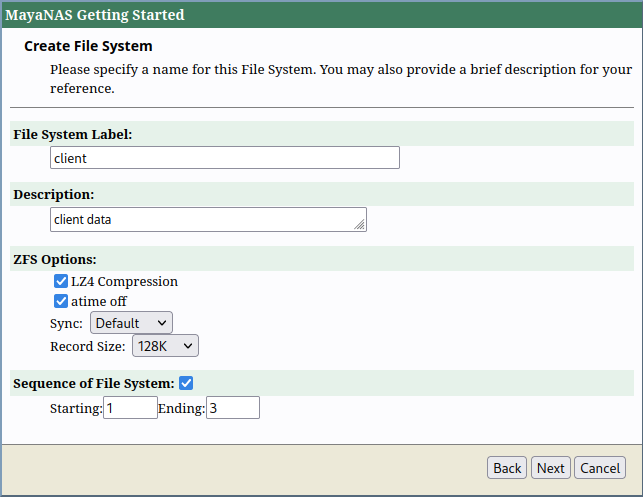Disable the Sequence of File System checkbox
This screenshot has width=643, height=497.
tap(186, 383)
